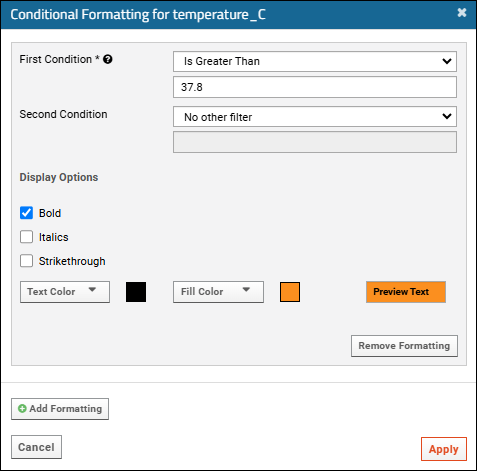The width and height of the screenshot is (477, 471).
Task: Click the black text color swatch
Action: point(136,292)
